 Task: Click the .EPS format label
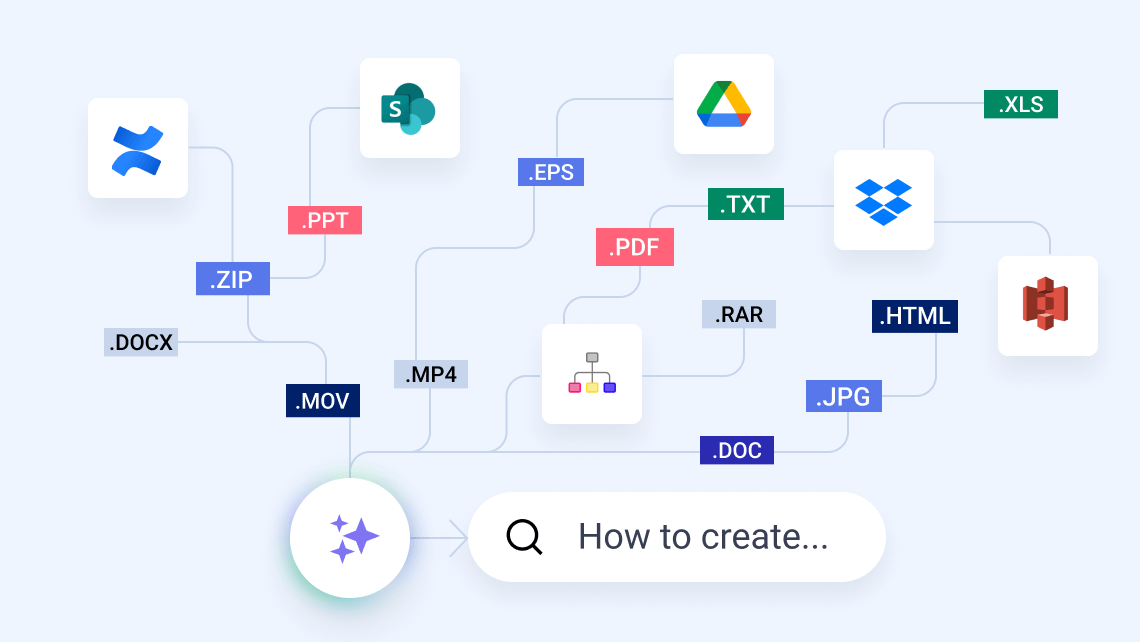click(x=550, y=172)
